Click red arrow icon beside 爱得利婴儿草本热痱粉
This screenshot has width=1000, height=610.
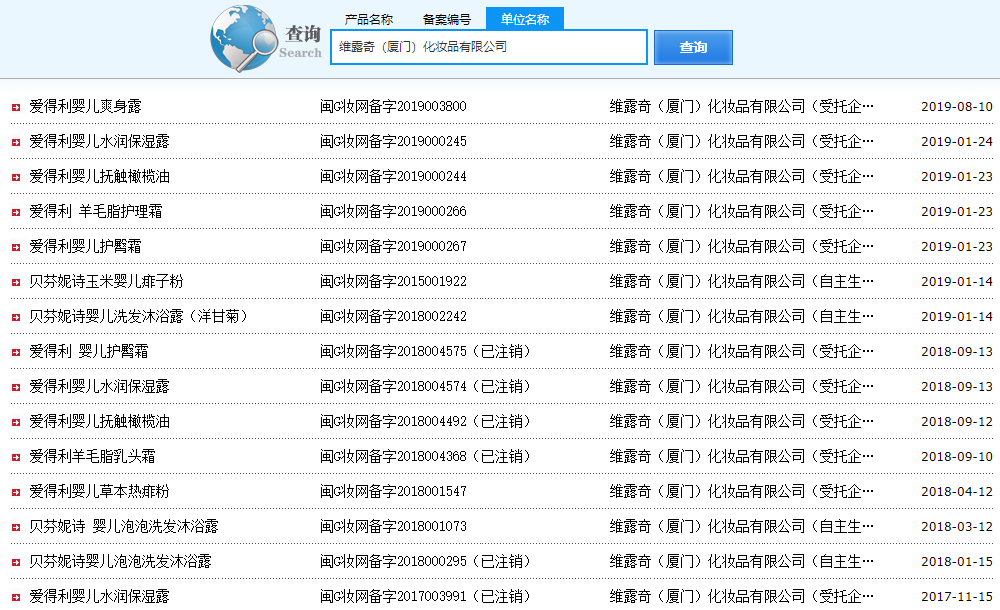[16, 492]
